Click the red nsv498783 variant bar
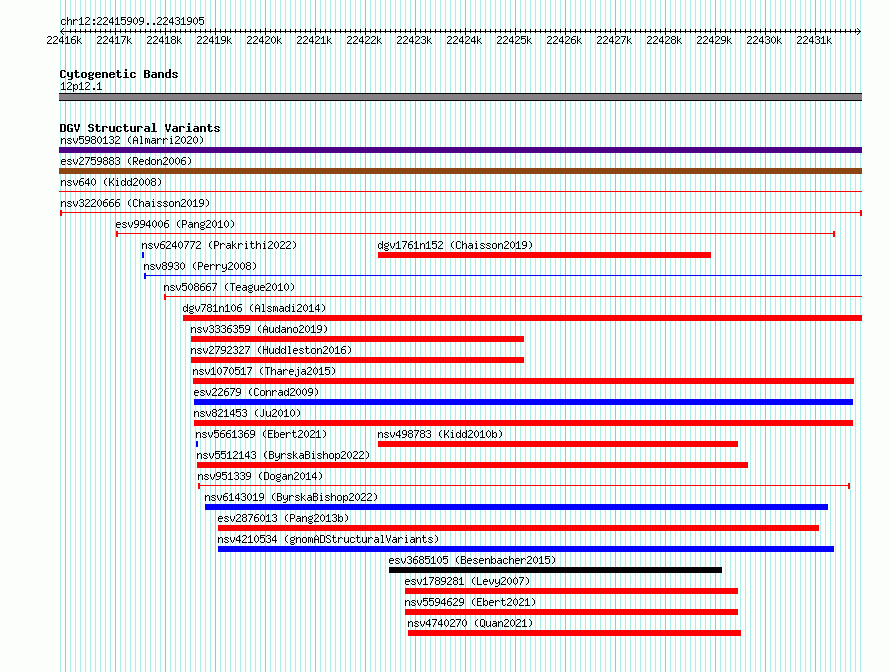Viewport: 890px width, 672px height. [x=558, y=444]
